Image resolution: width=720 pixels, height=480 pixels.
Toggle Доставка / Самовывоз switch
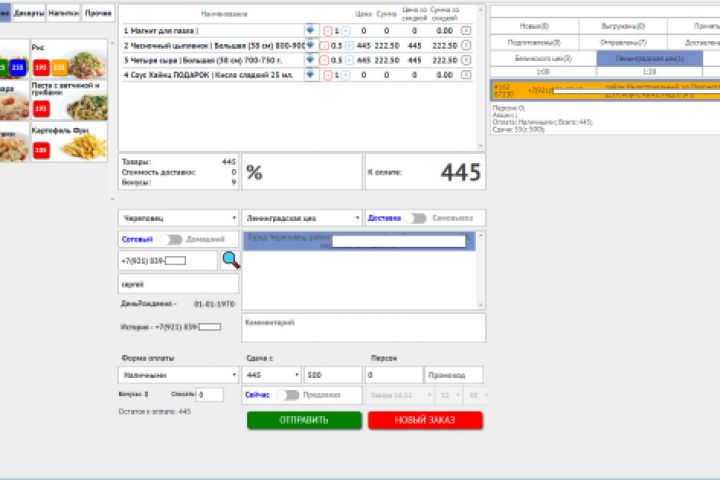tap(418, 218)
